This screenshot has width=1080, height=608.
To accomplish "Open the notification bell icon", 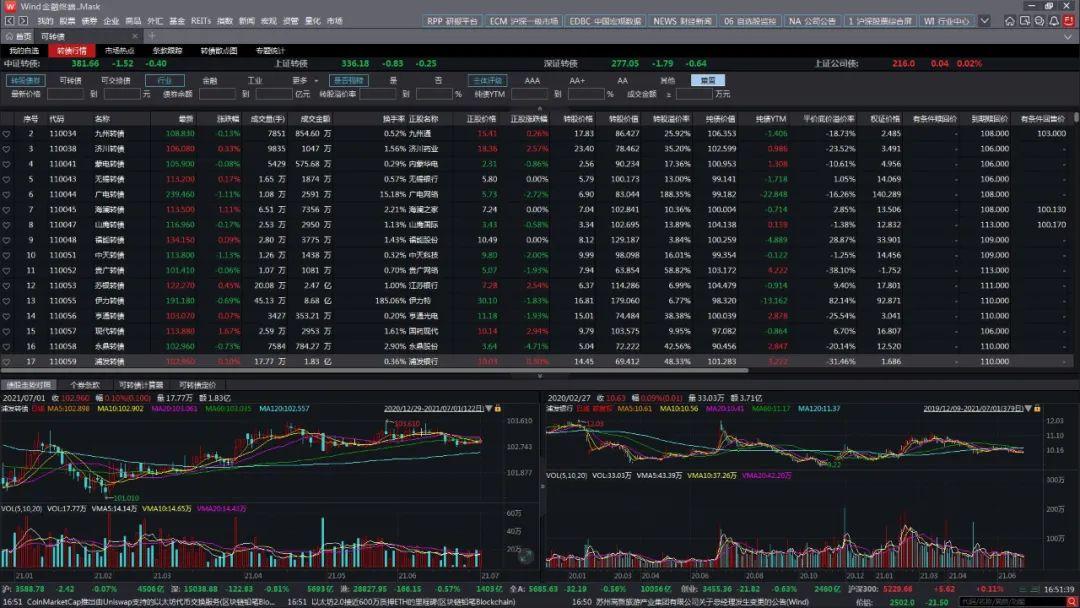I will pos(1054,21).
